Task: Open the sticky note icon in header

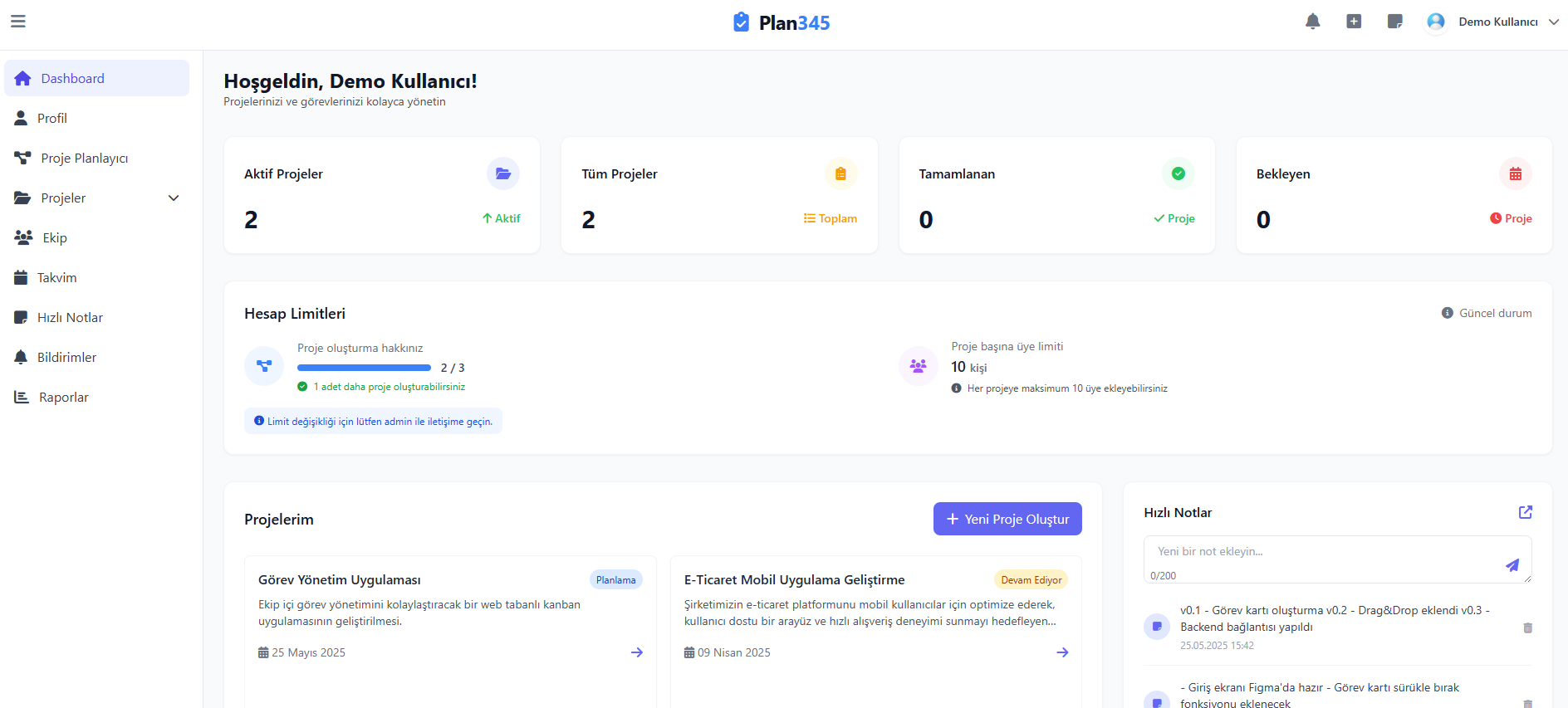Action: tap(1395, 22)
